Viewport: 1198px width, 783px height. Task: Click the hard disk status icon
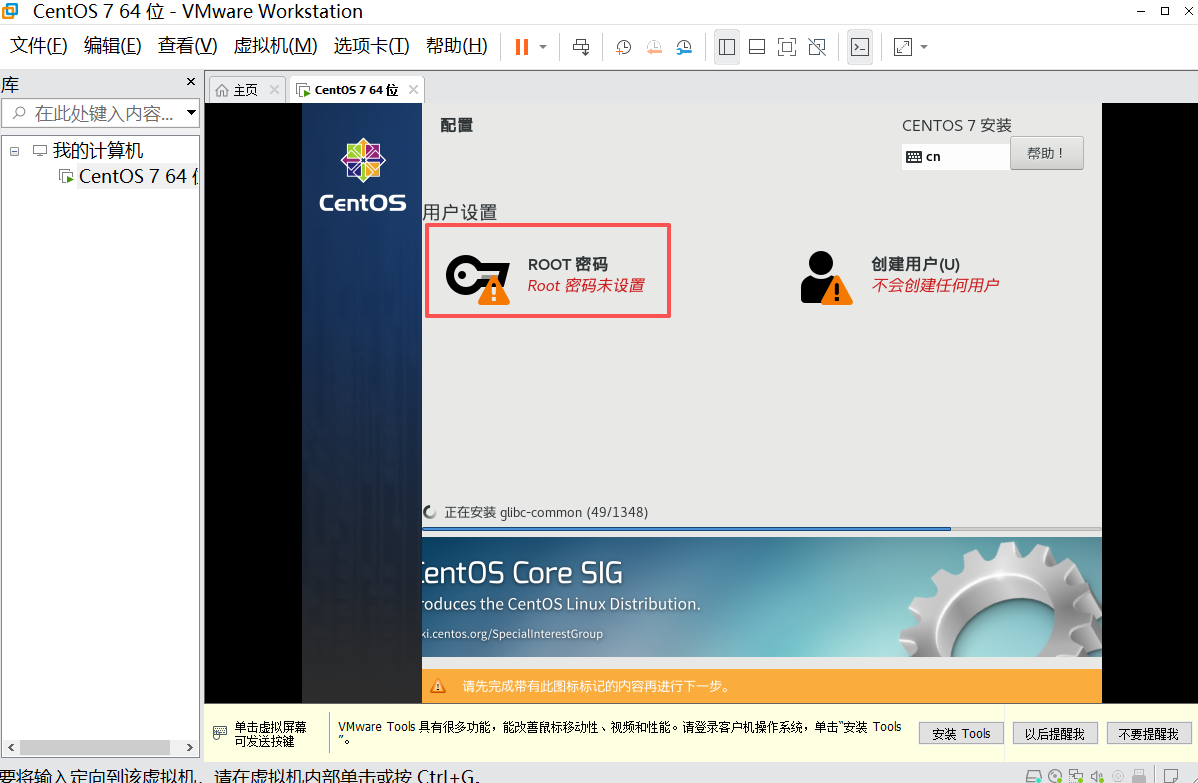click(1033, 776)
